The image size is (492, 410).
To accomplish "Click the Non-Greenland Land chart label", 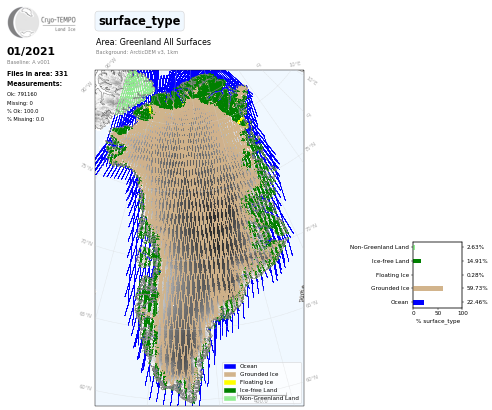I will (x=379, y=247).
